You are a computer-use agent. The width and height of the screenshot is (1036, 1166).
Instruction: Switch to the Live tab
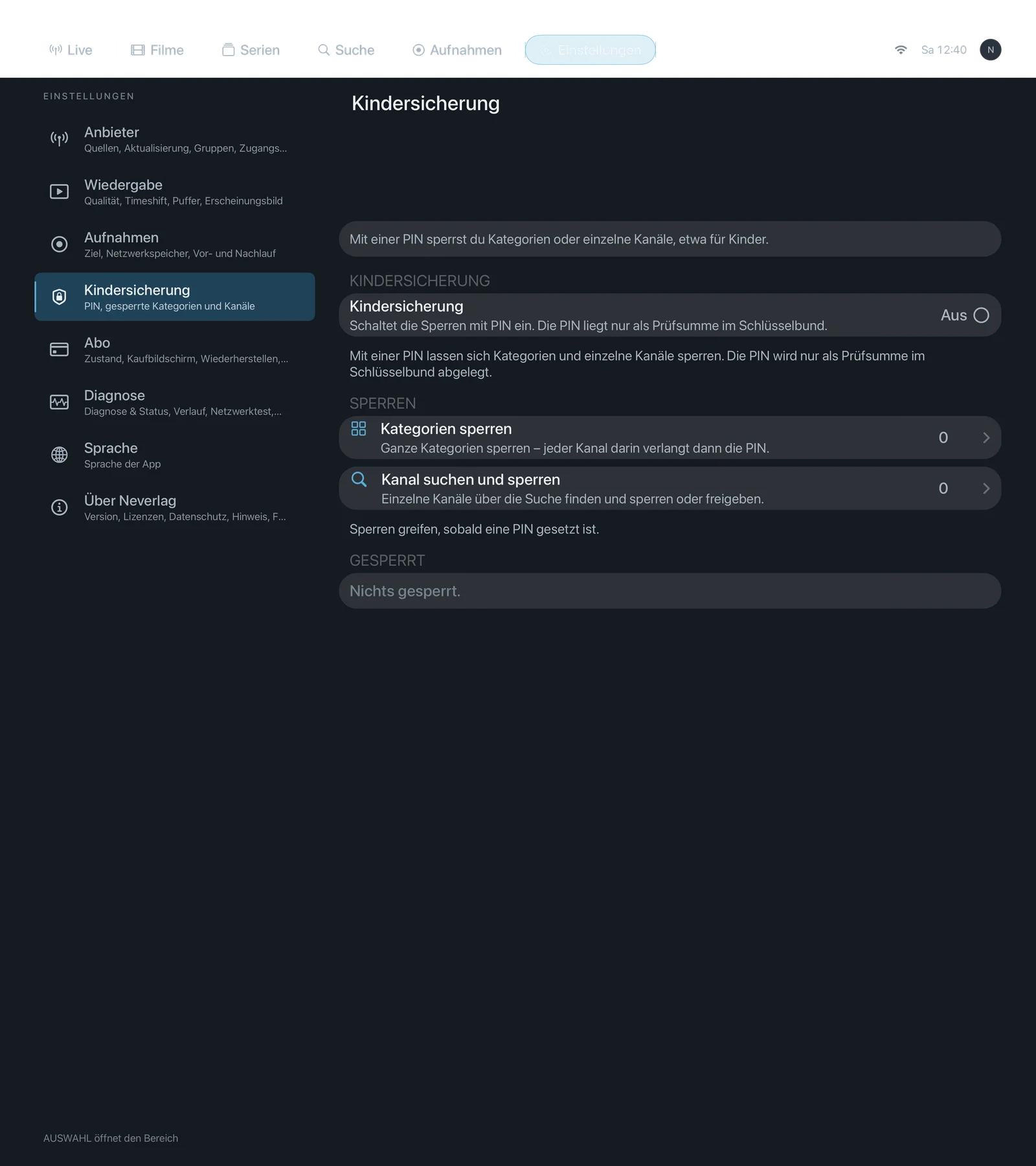click(x=71, y=50)
